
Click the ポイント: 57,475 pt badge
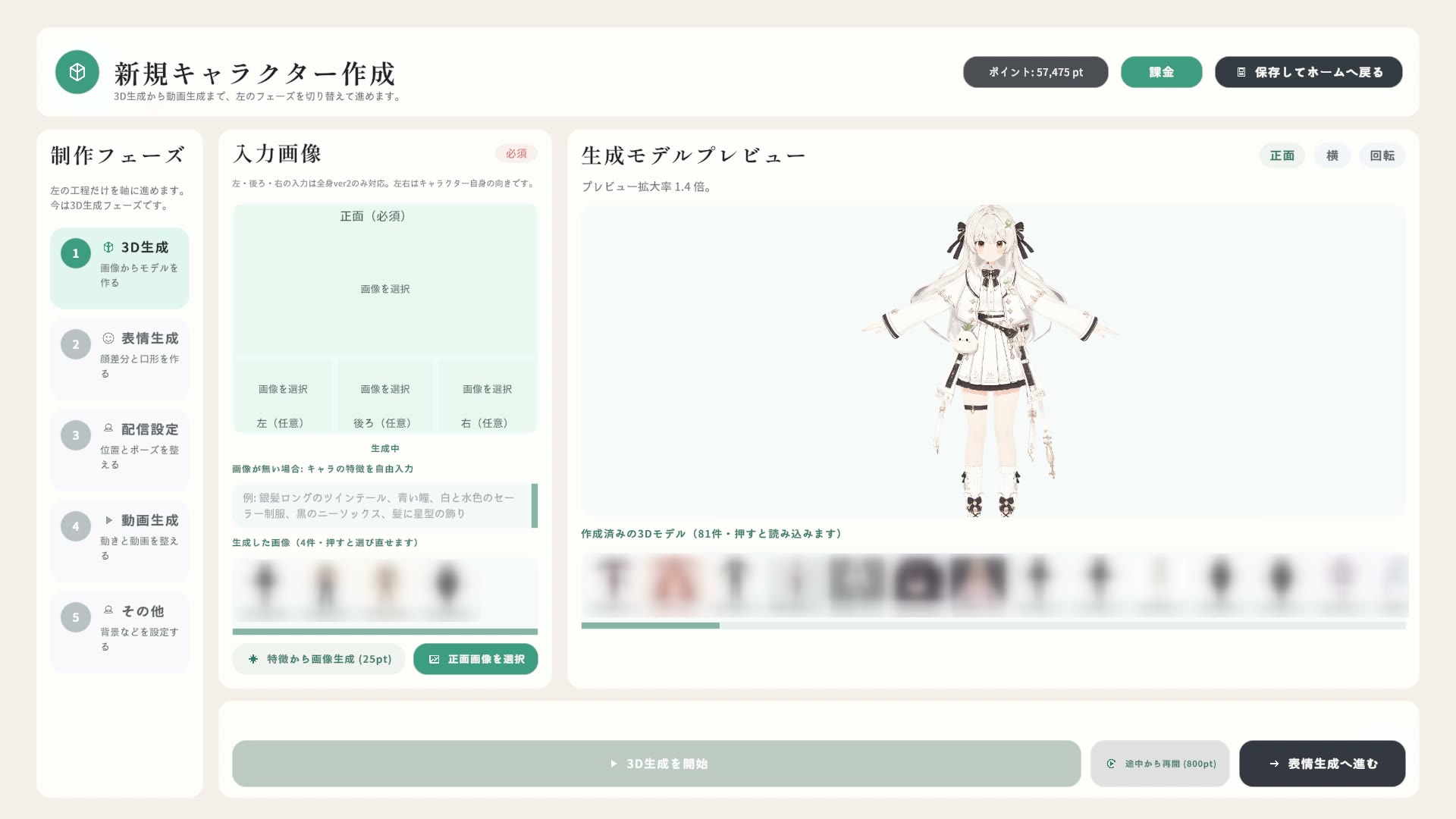(x=1035, y=72)
